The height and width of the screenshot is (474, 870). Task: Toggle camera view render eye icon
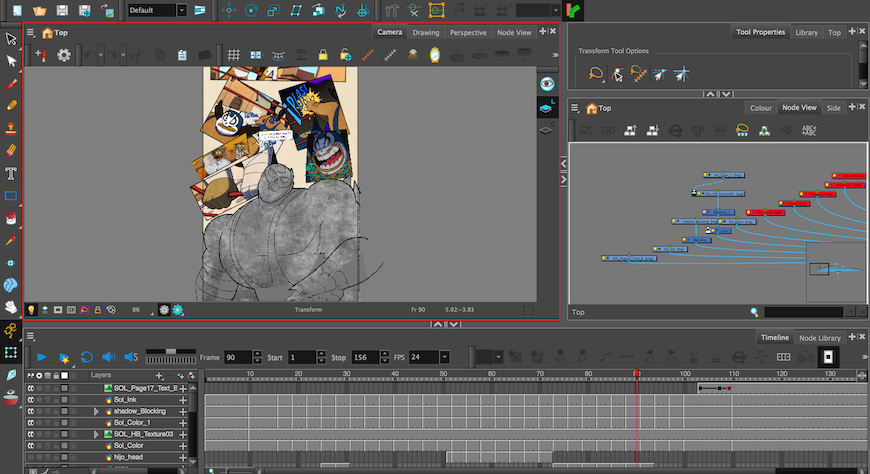point(547,84)
